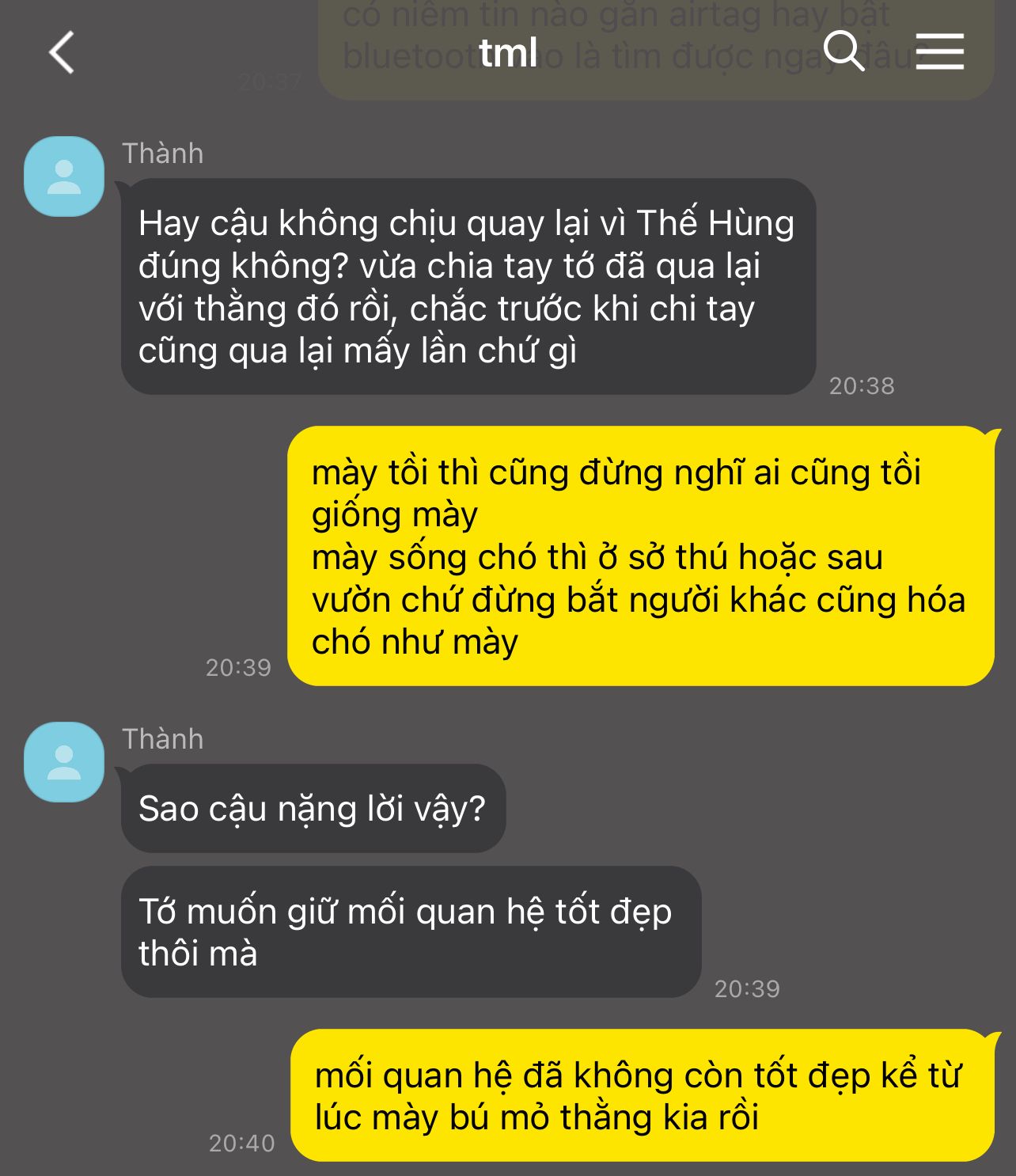Tap the 20:38 timestamp
1016x1176 pixels.
[x=862, y=385]
